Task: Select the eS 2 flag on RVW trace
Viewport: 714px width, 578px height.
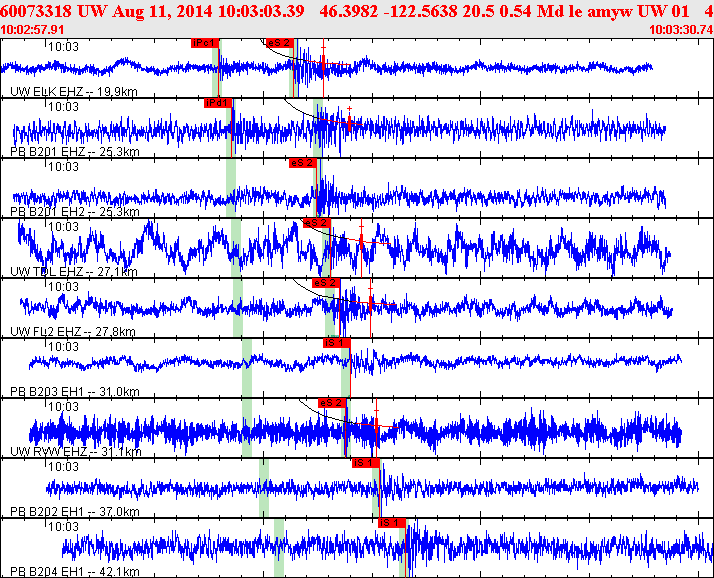Action: coord(332,403)
